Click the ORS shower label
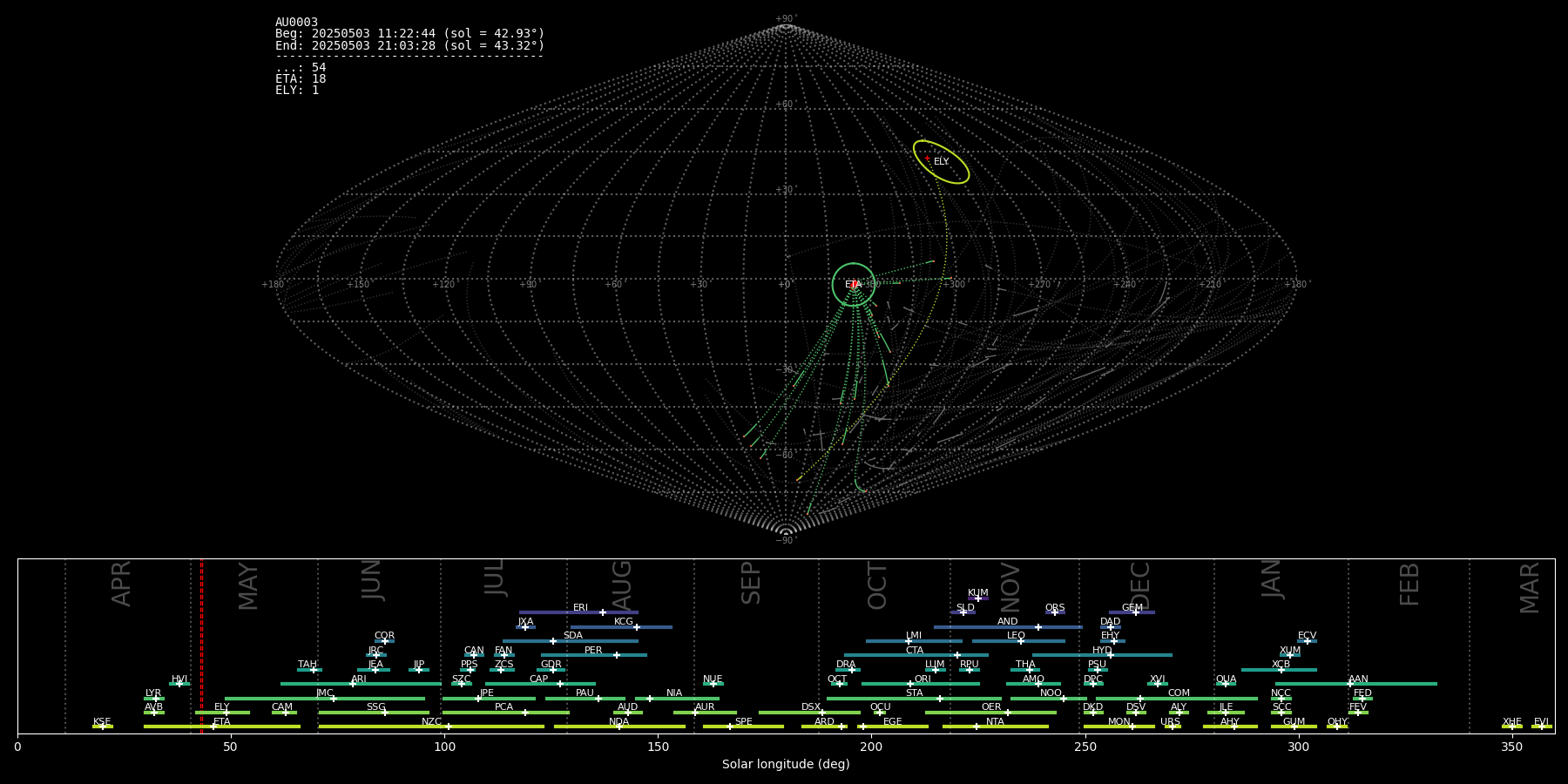The image size is (1568, 784). [x=1054, y=608]
